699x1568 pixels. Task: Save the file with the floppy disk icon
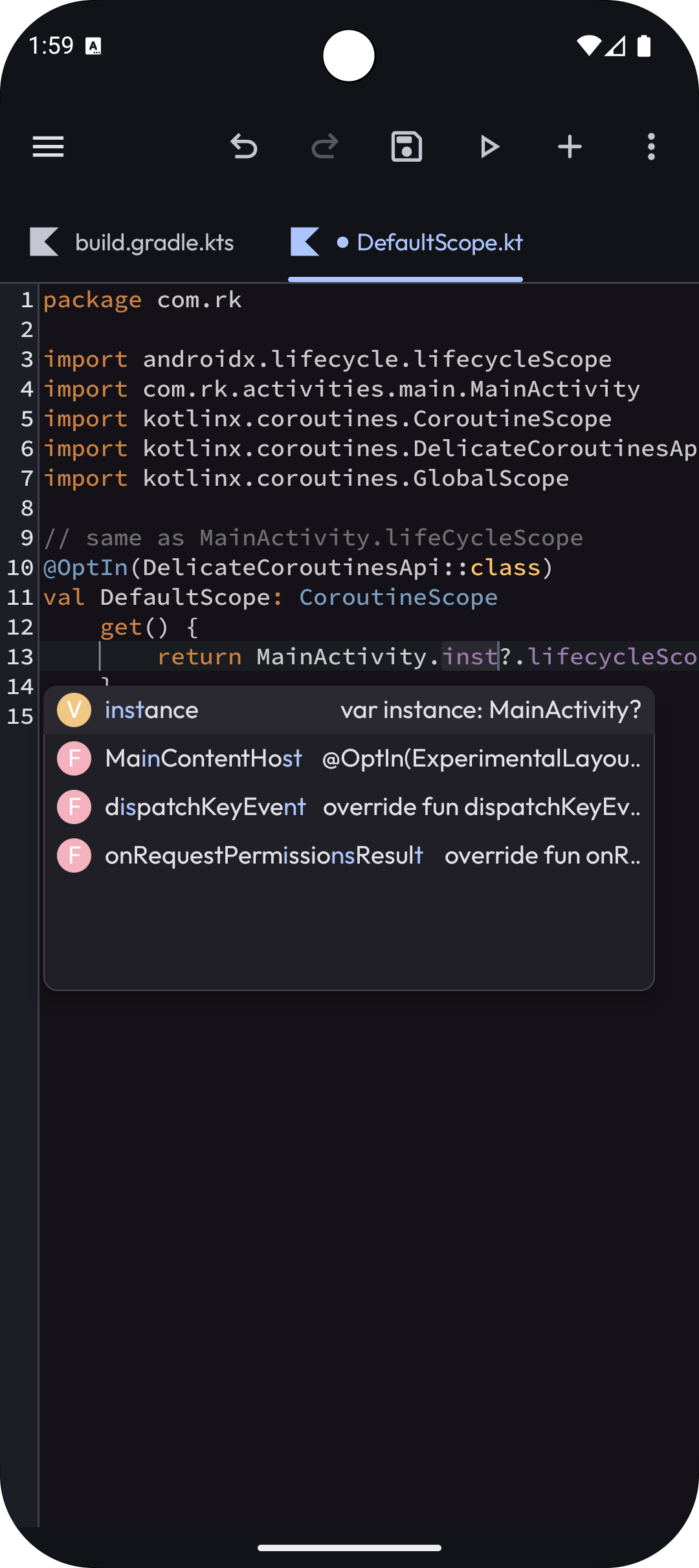pos(406,147)
